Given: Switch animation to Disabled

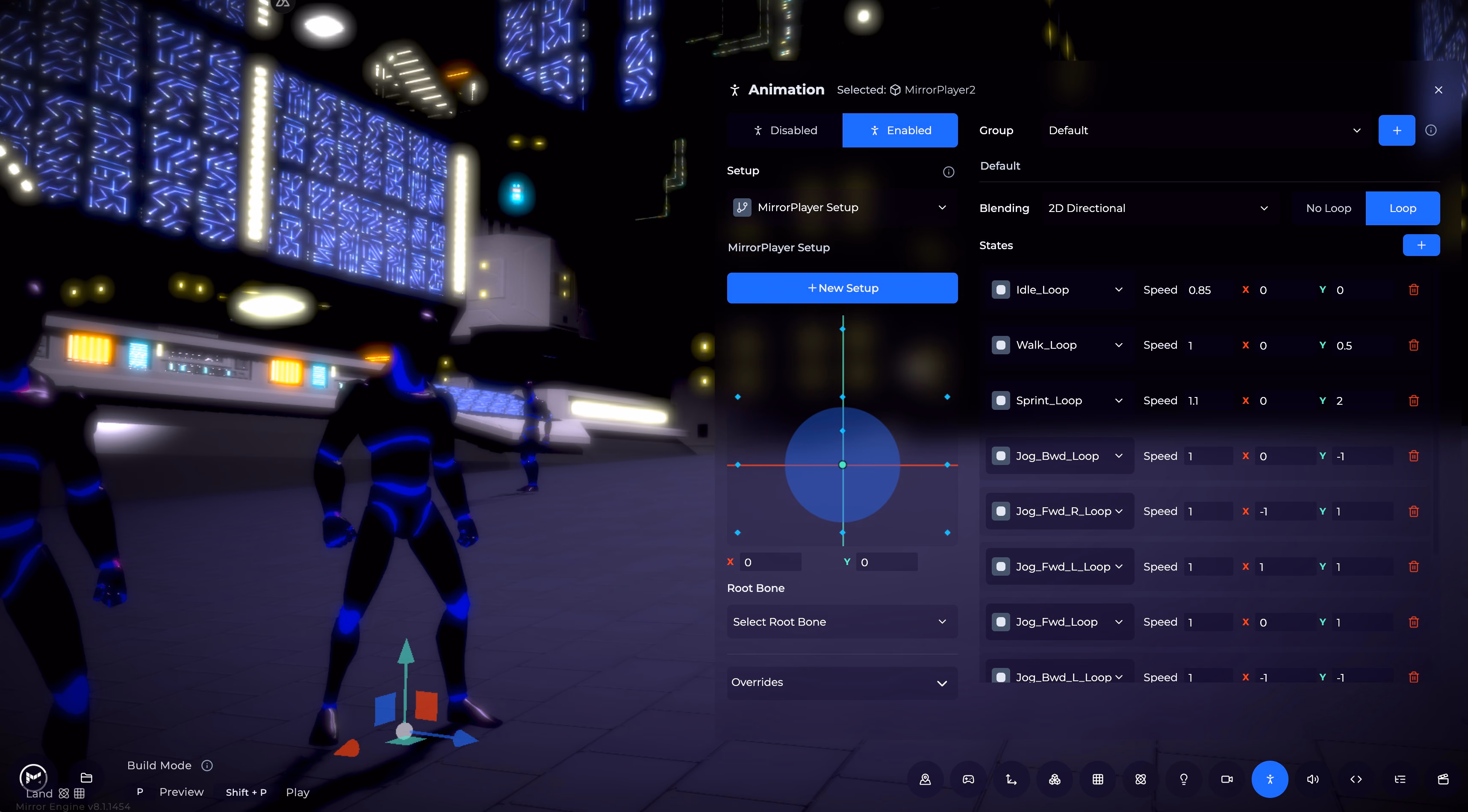Looking at the screenshot, I should 785,130.
